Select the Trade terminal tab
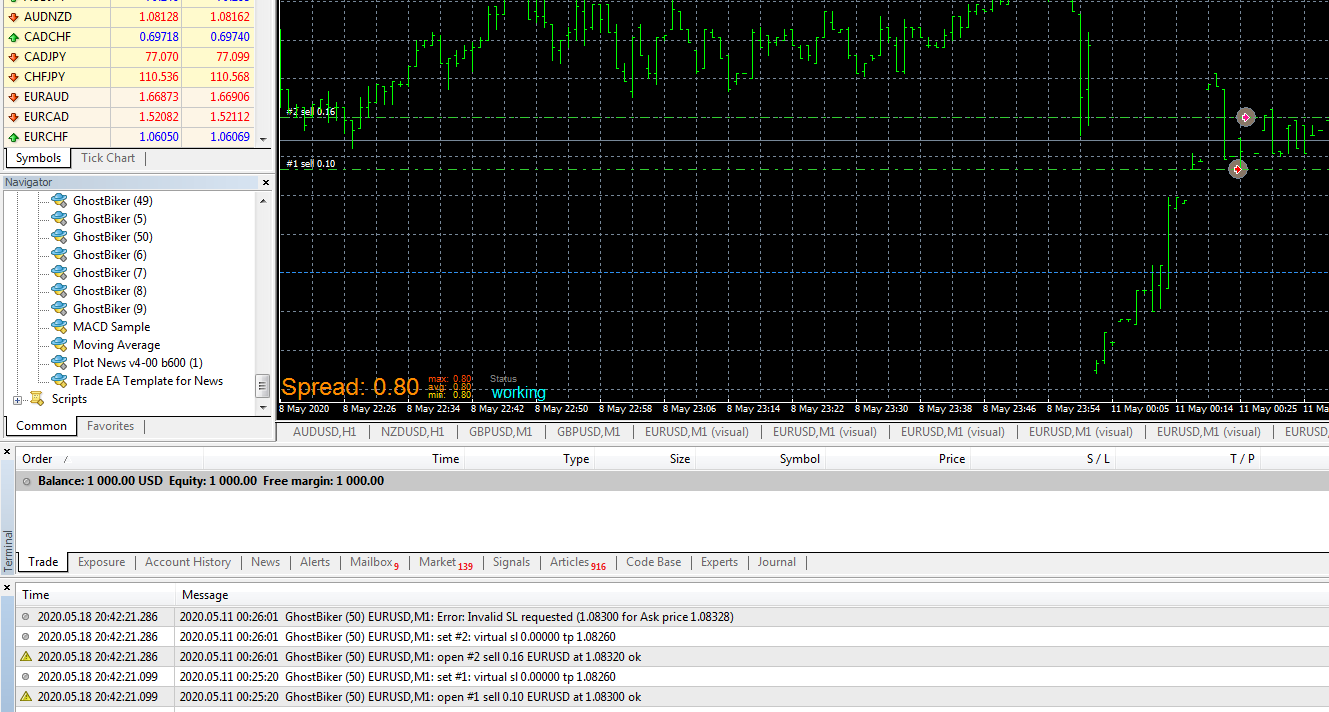Image resolution: width=1329 pixels, height=712 pixels. coord(43,562)
